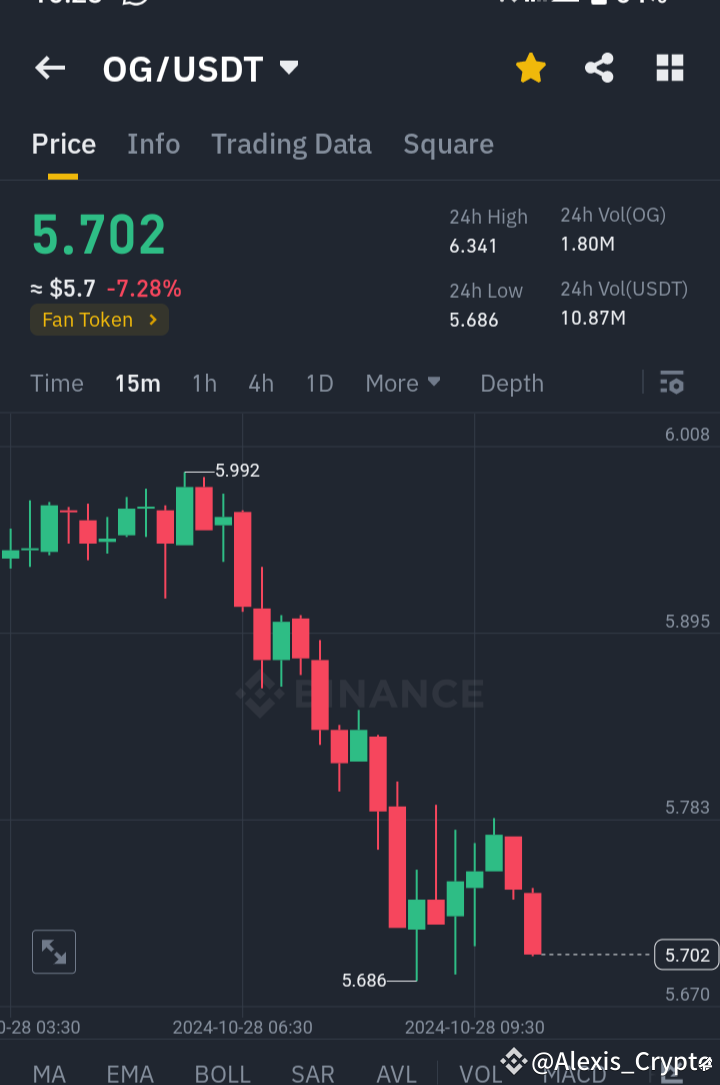Open the trading layout grid icon

point(669,68)
